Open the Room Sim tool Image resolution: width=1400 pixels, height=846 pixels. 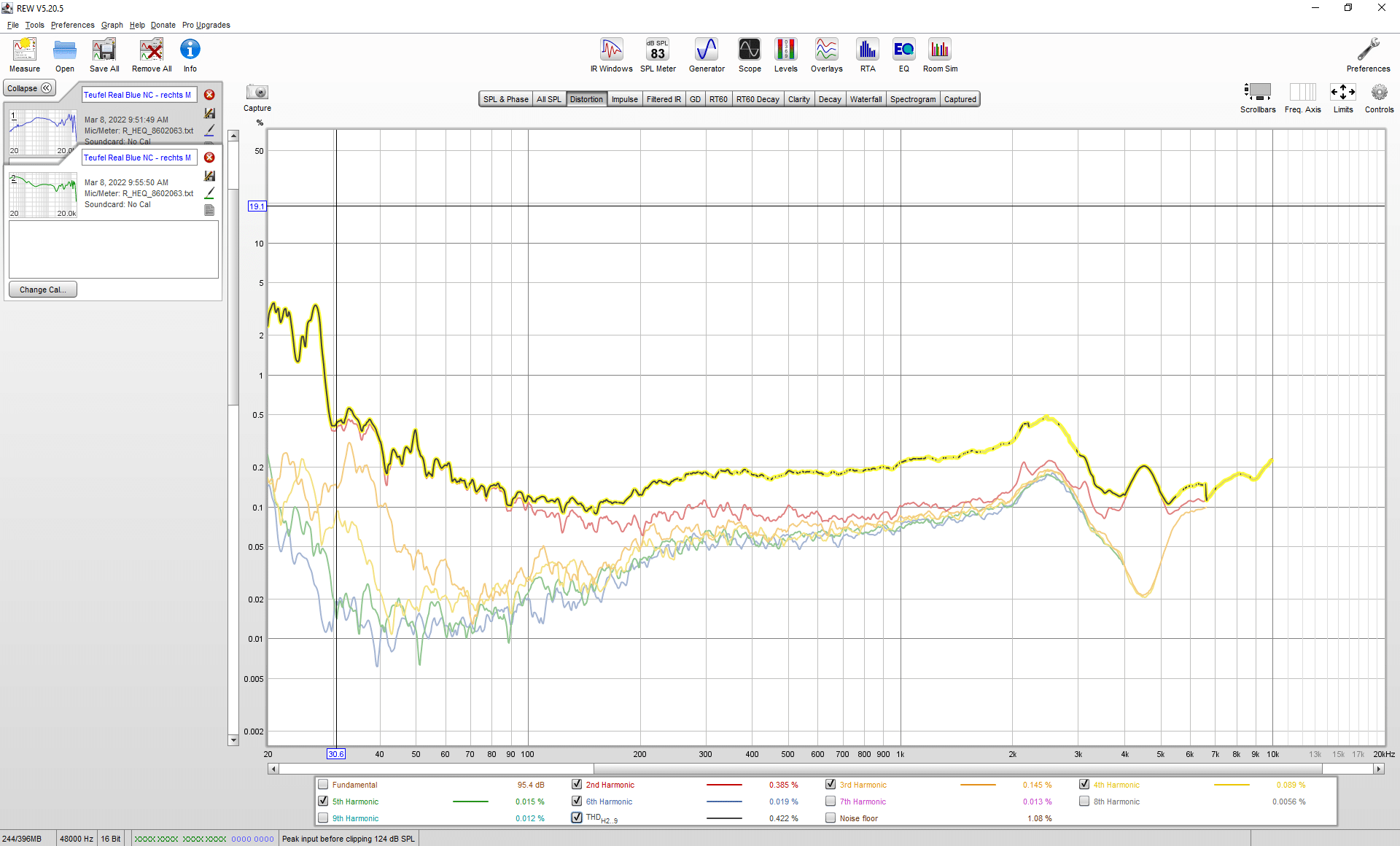click(x=940, y=55)
